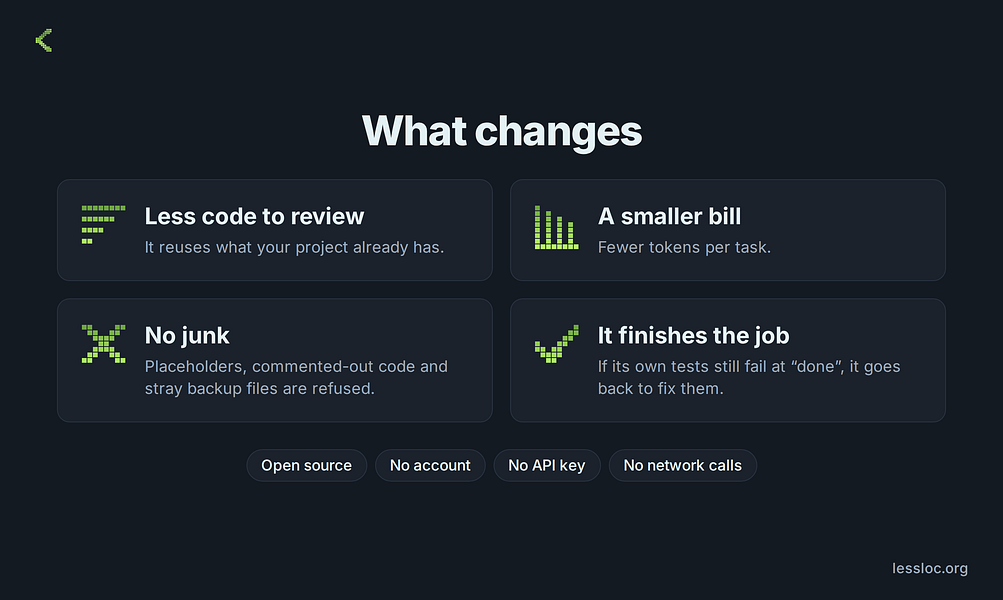Click the descending lines icon for less code
The width and height of the screenshot is (1003, 600).
[x=103, y=225]
